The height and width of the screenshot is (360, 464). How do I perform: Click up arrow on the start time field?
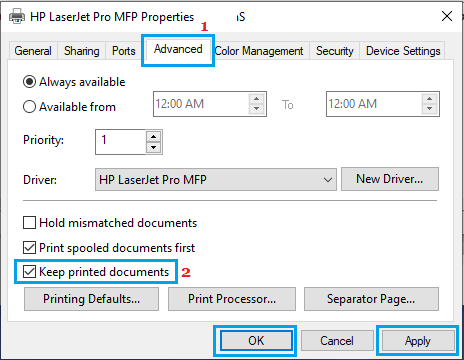256,99
